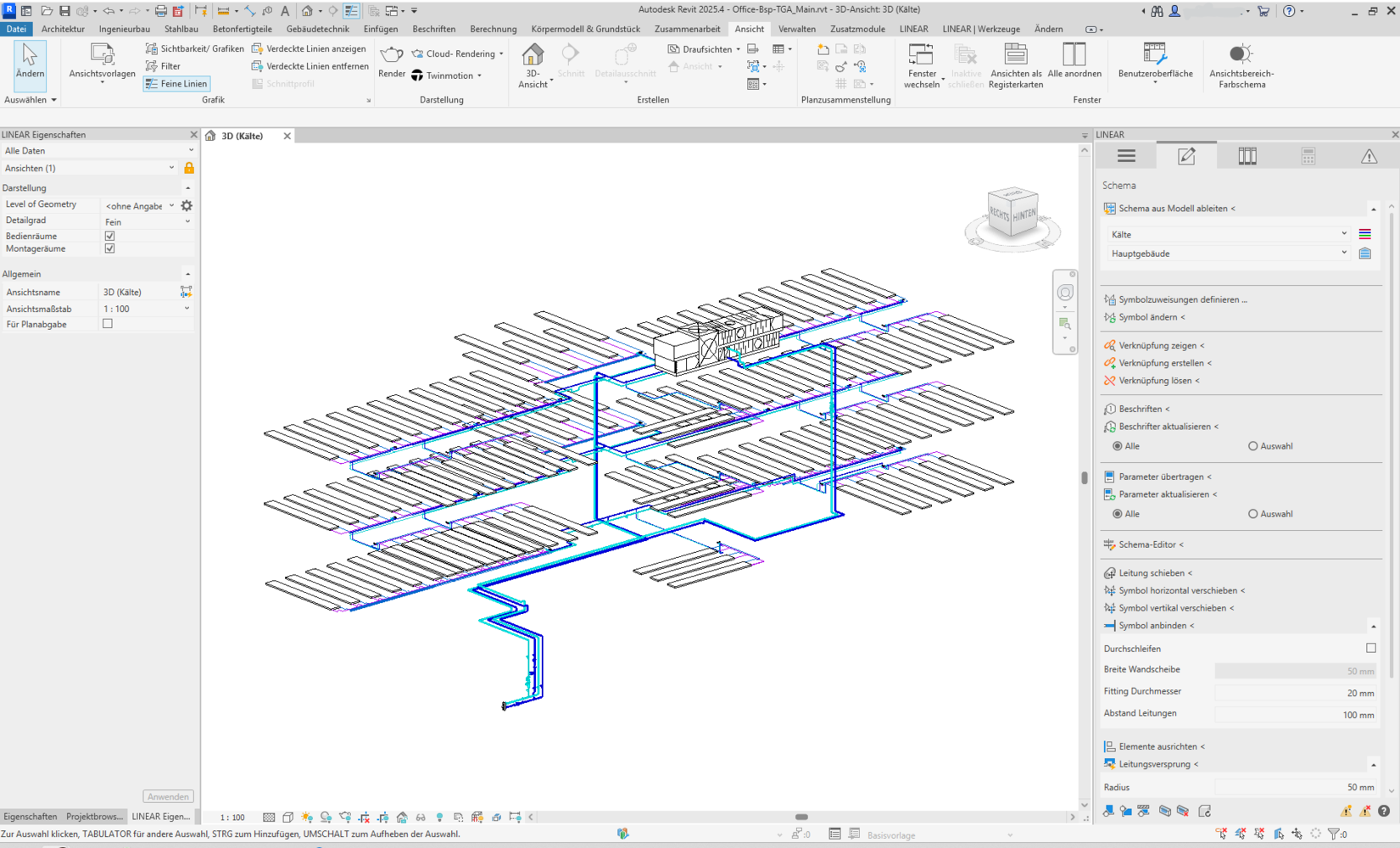Open the Benutzeroberfläche icon
This screenshot has width=1400, height=848.
tap(1154, 56)
